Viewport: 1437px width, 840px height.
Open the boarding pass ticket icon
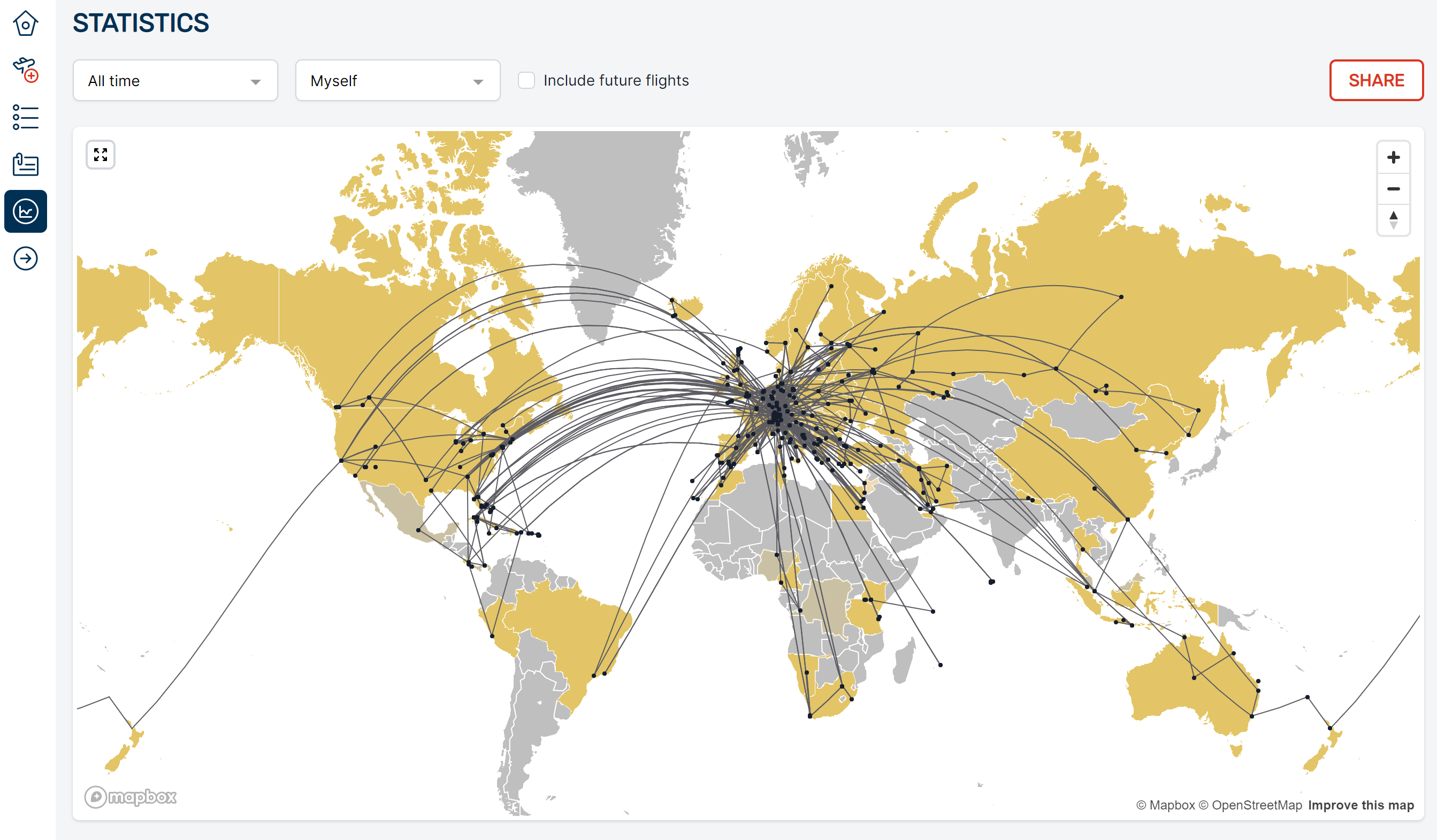25,164
